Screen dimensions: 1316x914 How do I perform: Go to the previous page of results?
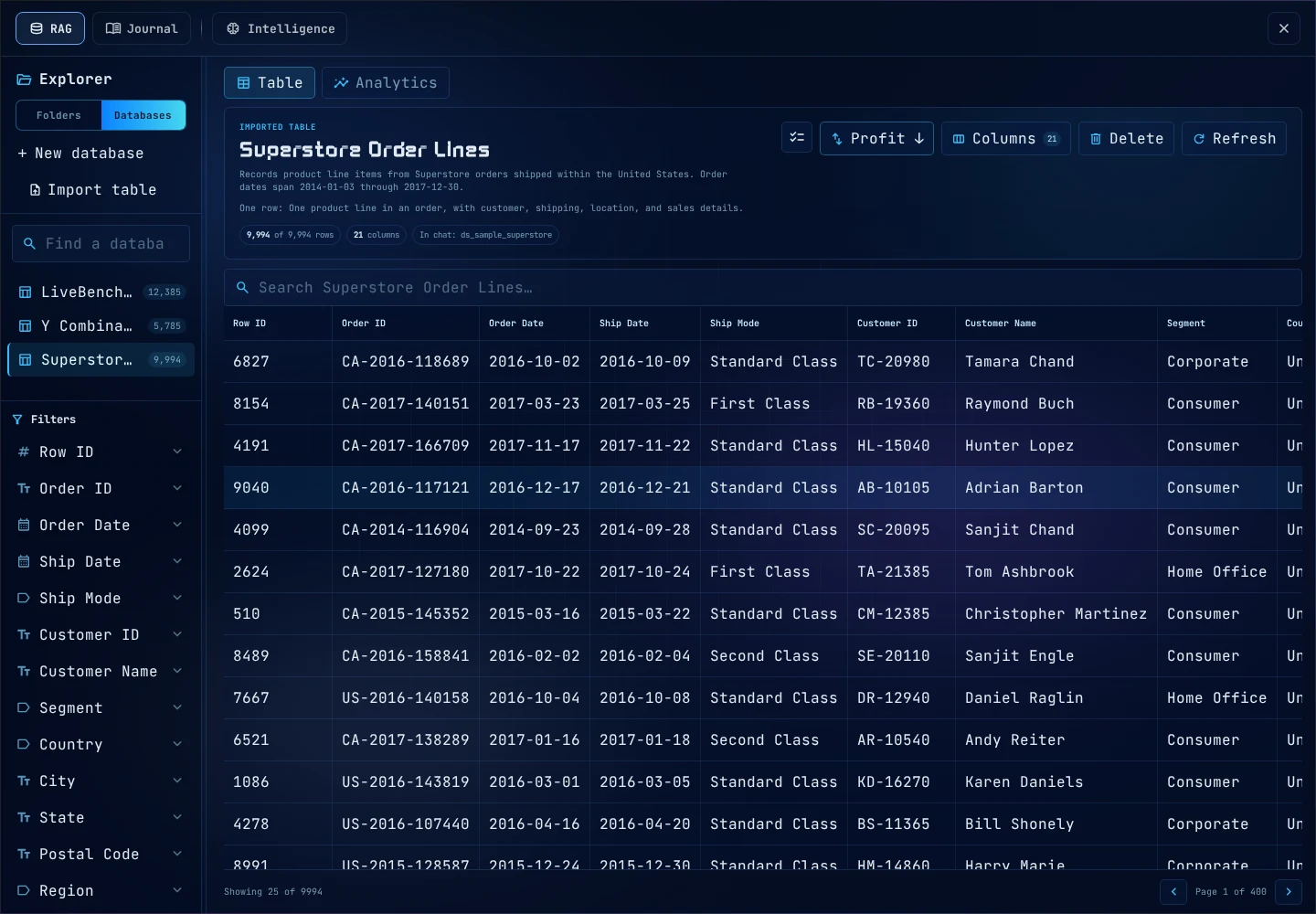click(x=1173, y=892)
